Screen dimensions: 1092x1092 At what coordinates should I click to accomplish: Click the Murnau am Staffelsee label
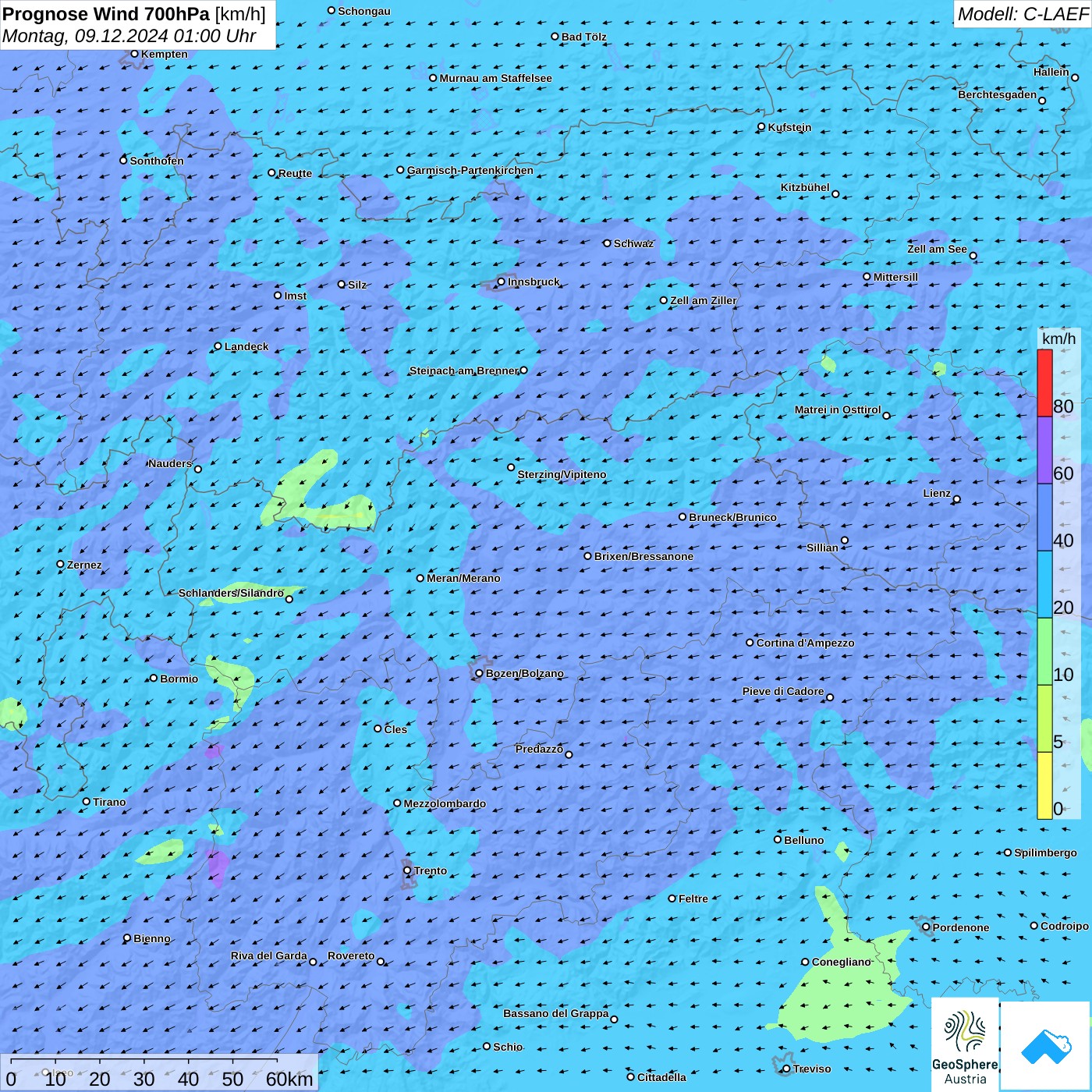pyautogui.click(x=495, y=78)
